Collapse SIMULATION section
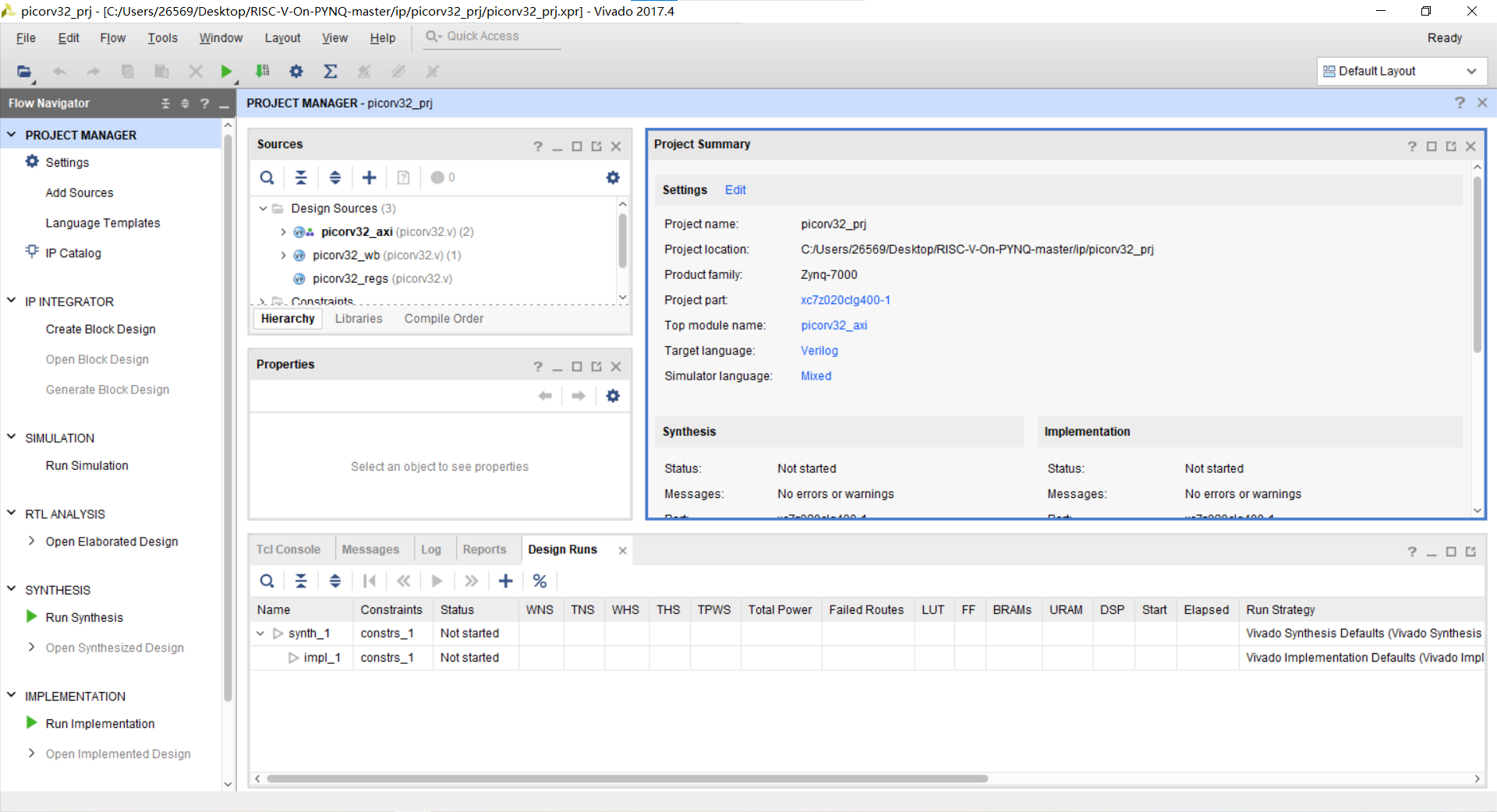 (x=12, y=437)
